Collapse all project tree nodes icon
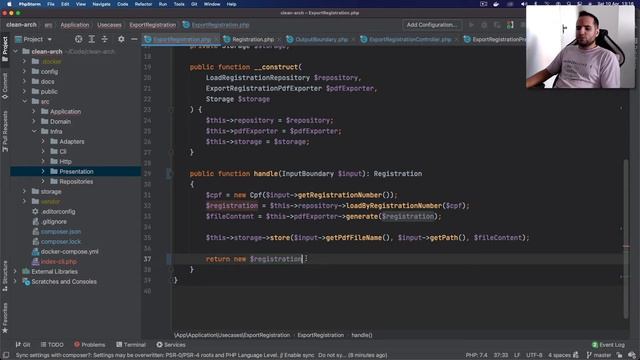This screenshot has height=360, width=640. point(104,39)
